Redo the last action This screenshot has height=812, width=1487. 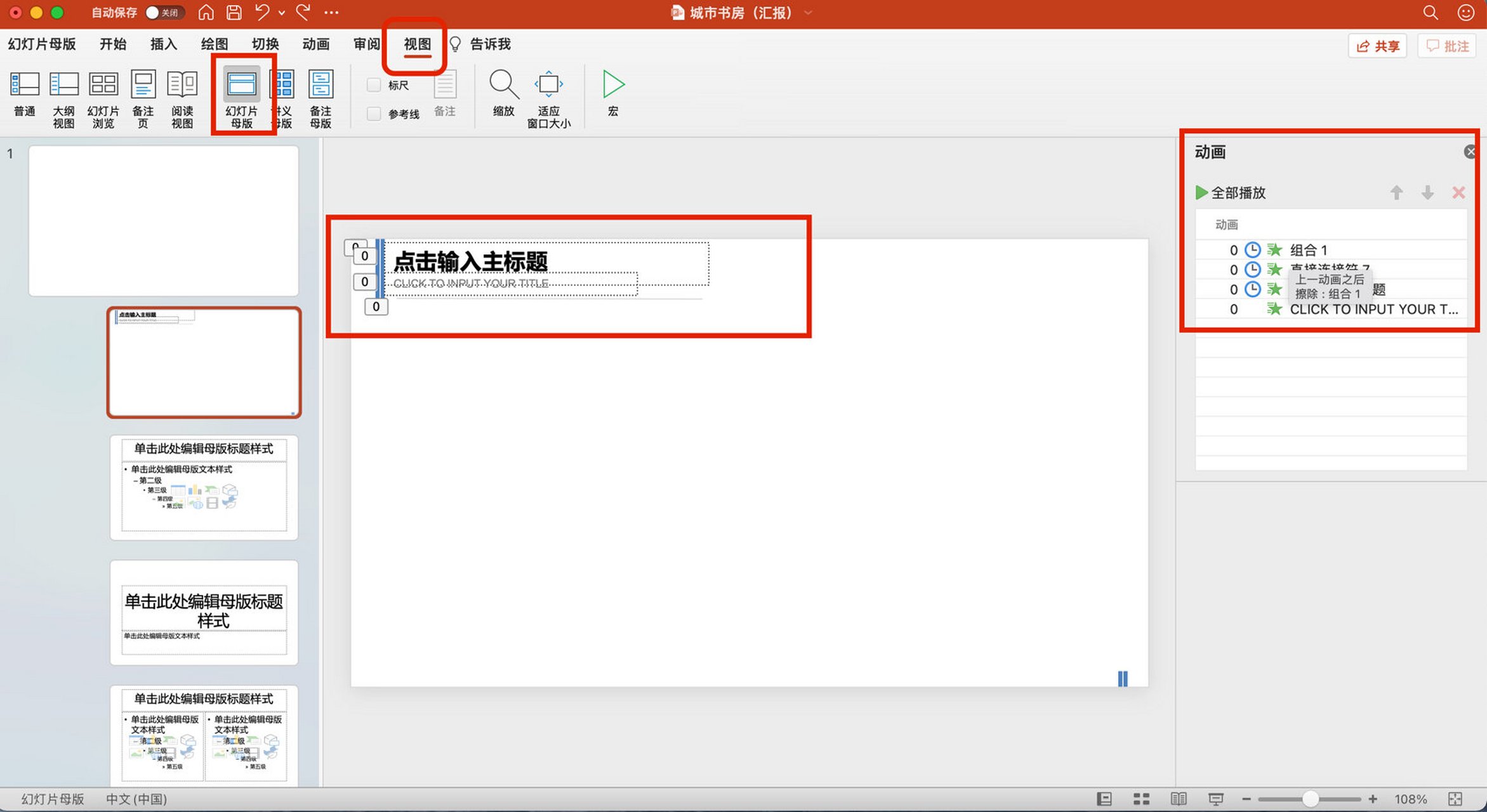coord(303,12)
